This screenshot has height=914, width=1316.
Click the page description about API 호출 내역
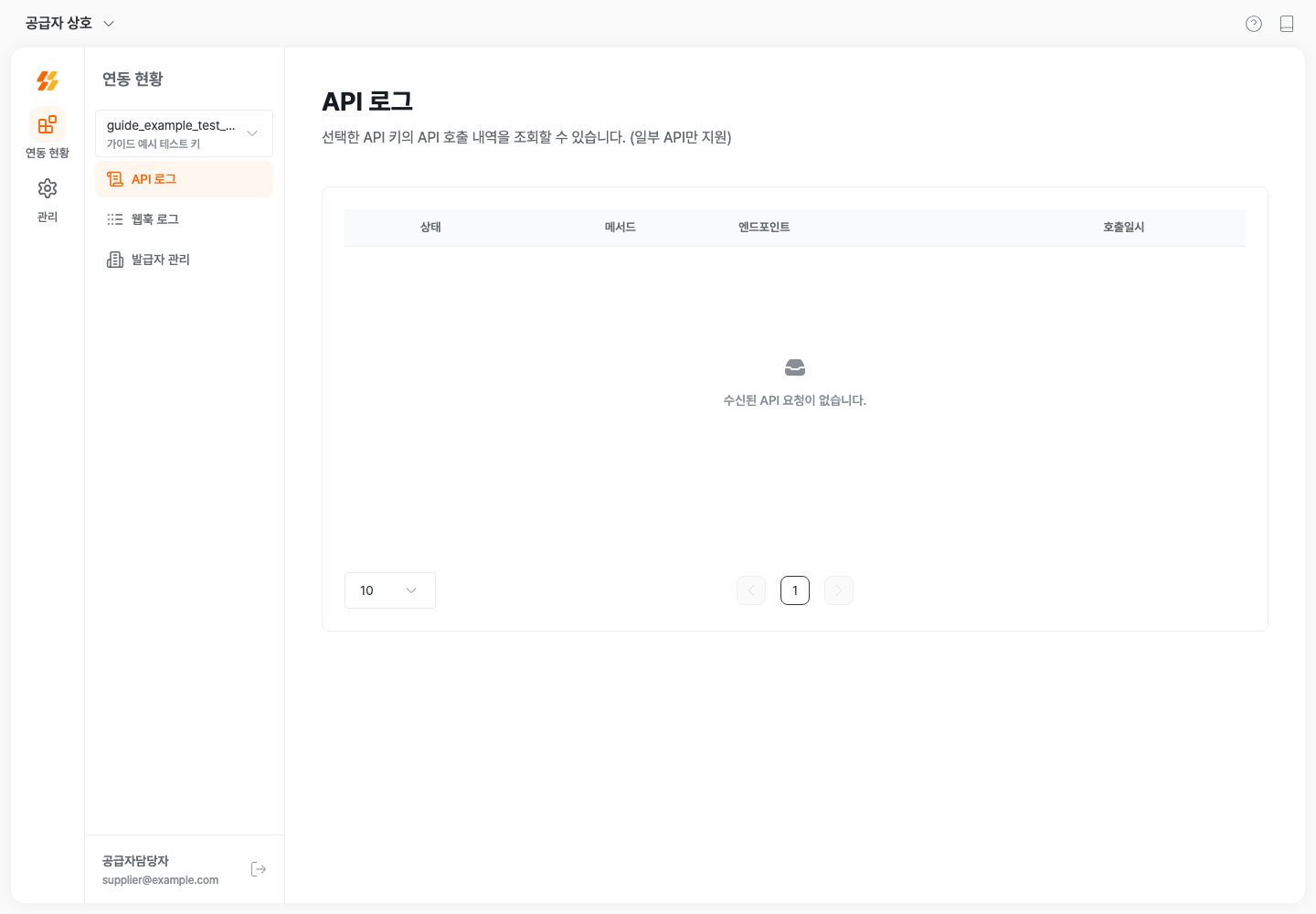tap(526, 137)
